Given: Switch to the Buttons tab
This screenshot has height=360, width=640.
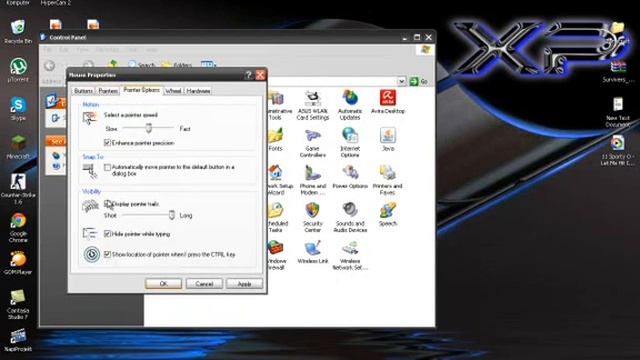Looking at the screenshot, I should (x=83, y=91).
